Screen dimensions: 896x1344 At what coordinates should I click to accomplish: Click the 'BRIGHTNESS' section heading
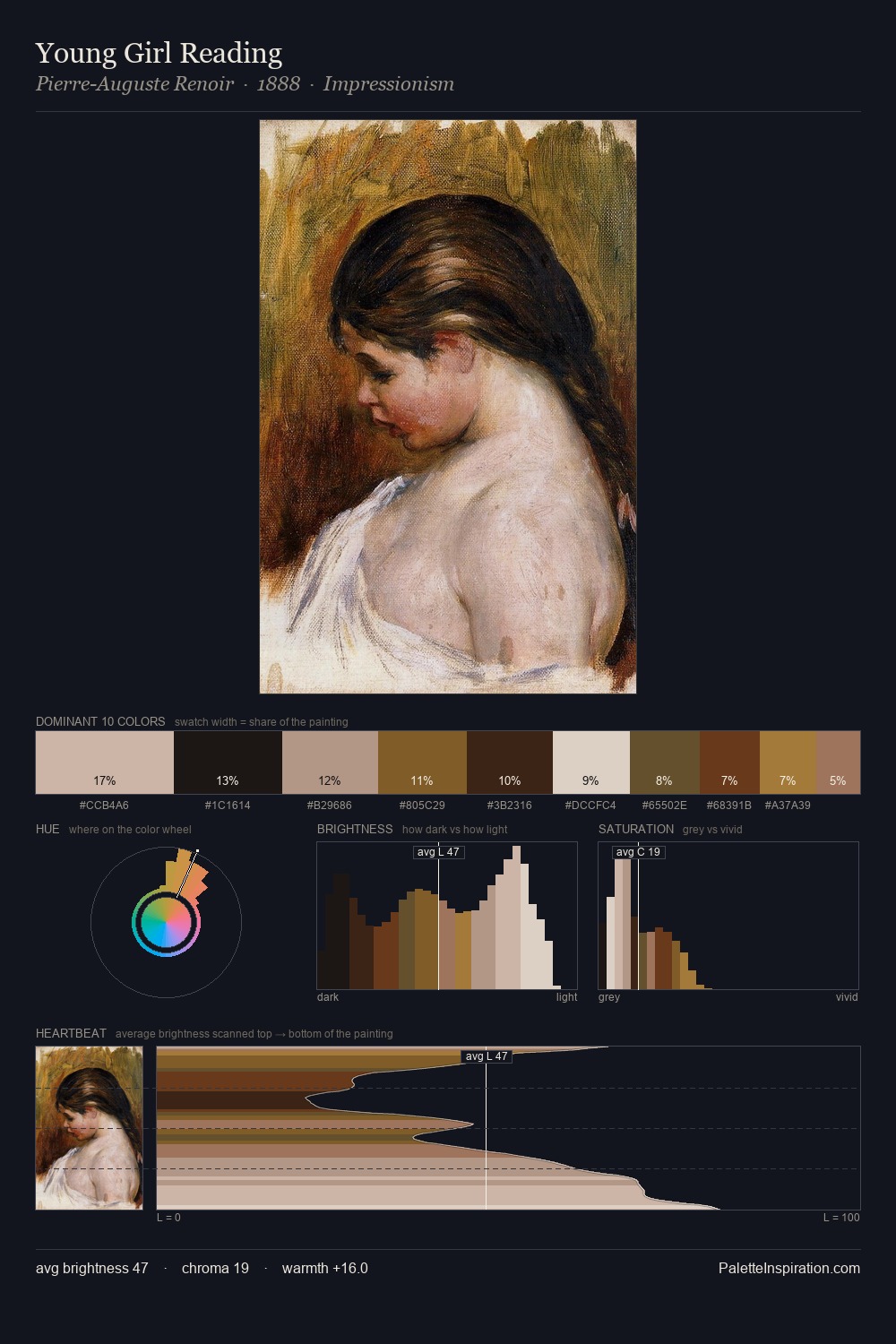tap(355, 829)
